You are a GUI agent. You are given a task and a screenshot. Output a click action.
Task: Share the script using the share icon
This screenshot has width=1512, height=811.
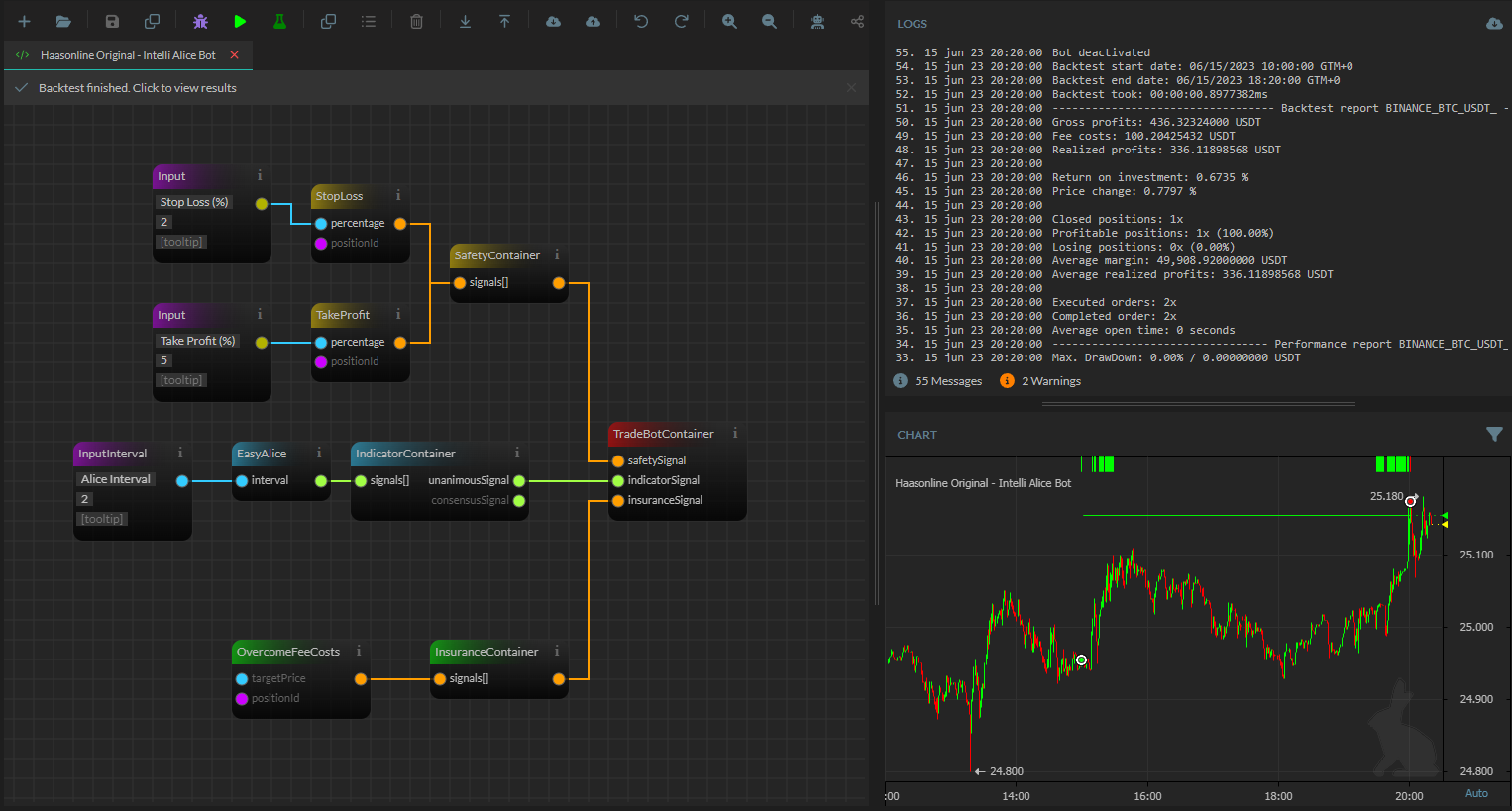pos(858,21)
